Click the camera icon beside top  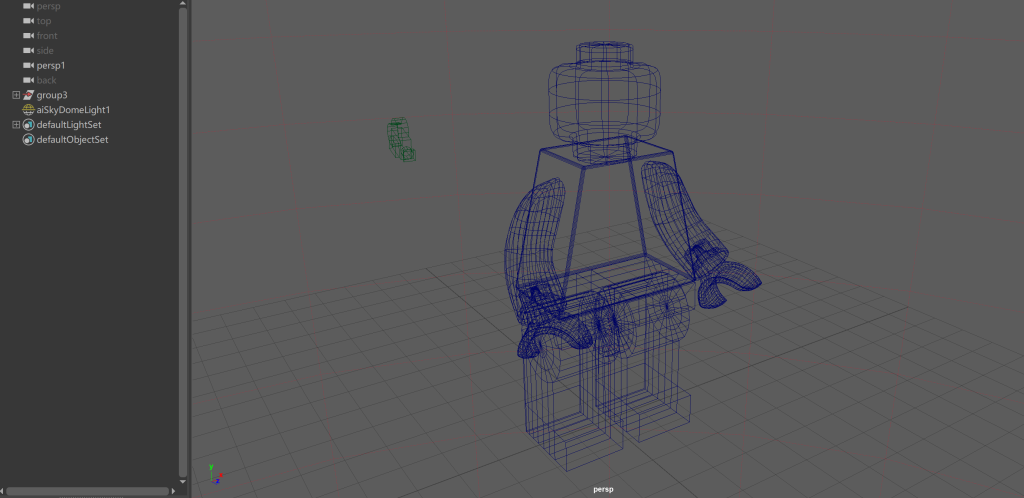28,21
